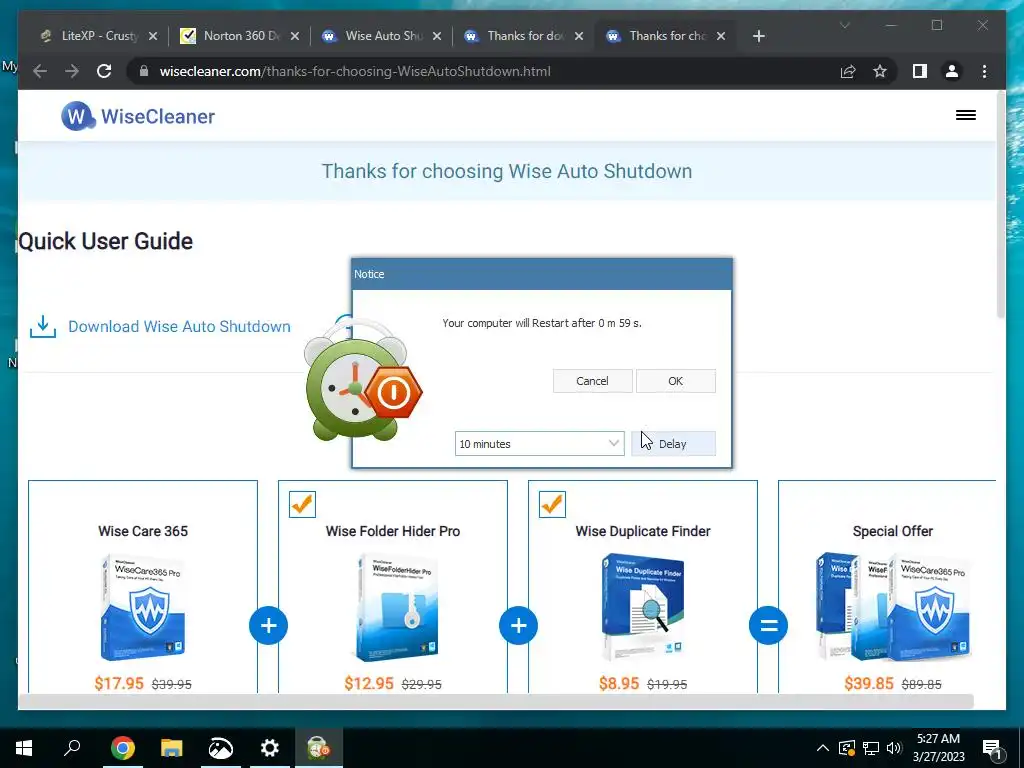1024x768 pixels.
Task: Click the address bar URL
Action: [355, 71]
